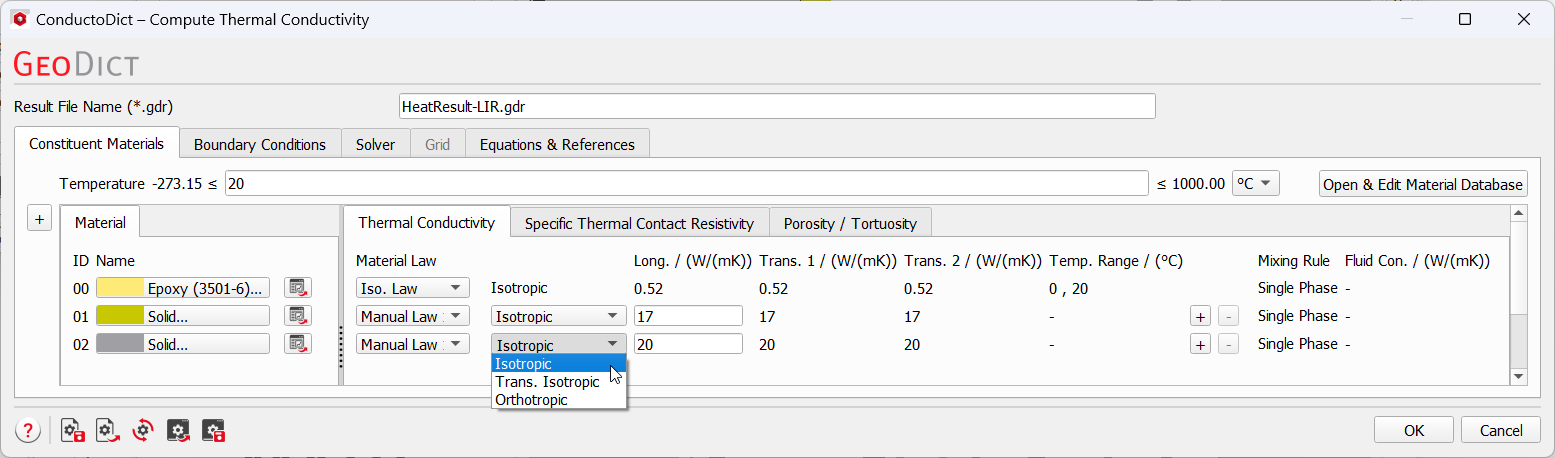Click the database icon for material ID 02
Screen dimensions: 1555x458
point(297,344)
